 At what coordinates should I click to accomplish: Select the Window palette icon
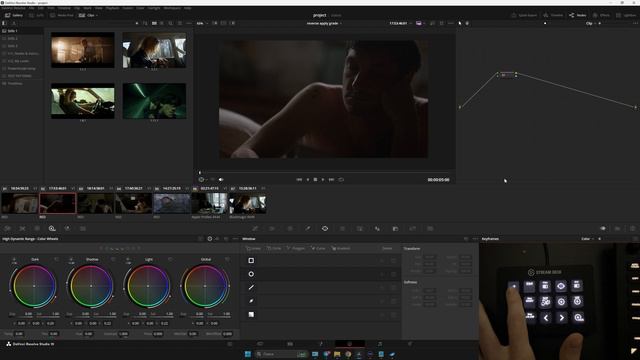tap(325, 229)
